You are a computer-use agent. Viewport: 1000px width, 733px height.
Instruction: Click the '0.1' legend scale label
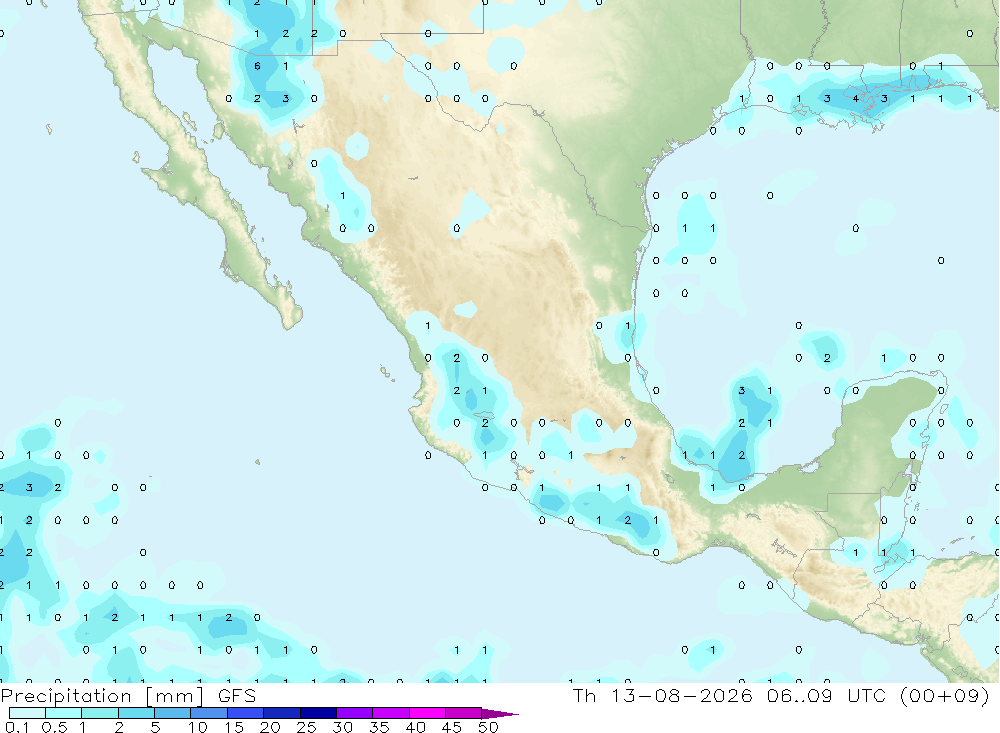[17, 727]
